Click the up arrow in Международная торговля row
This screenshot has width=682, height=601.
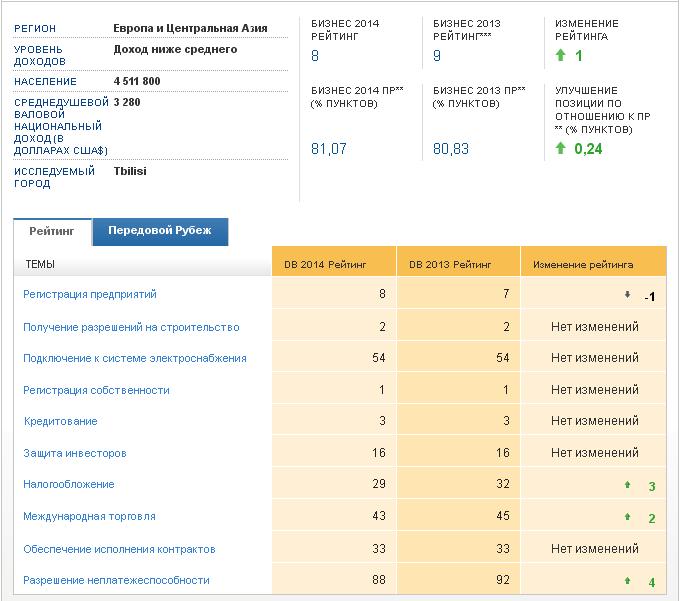coord(627,517)
